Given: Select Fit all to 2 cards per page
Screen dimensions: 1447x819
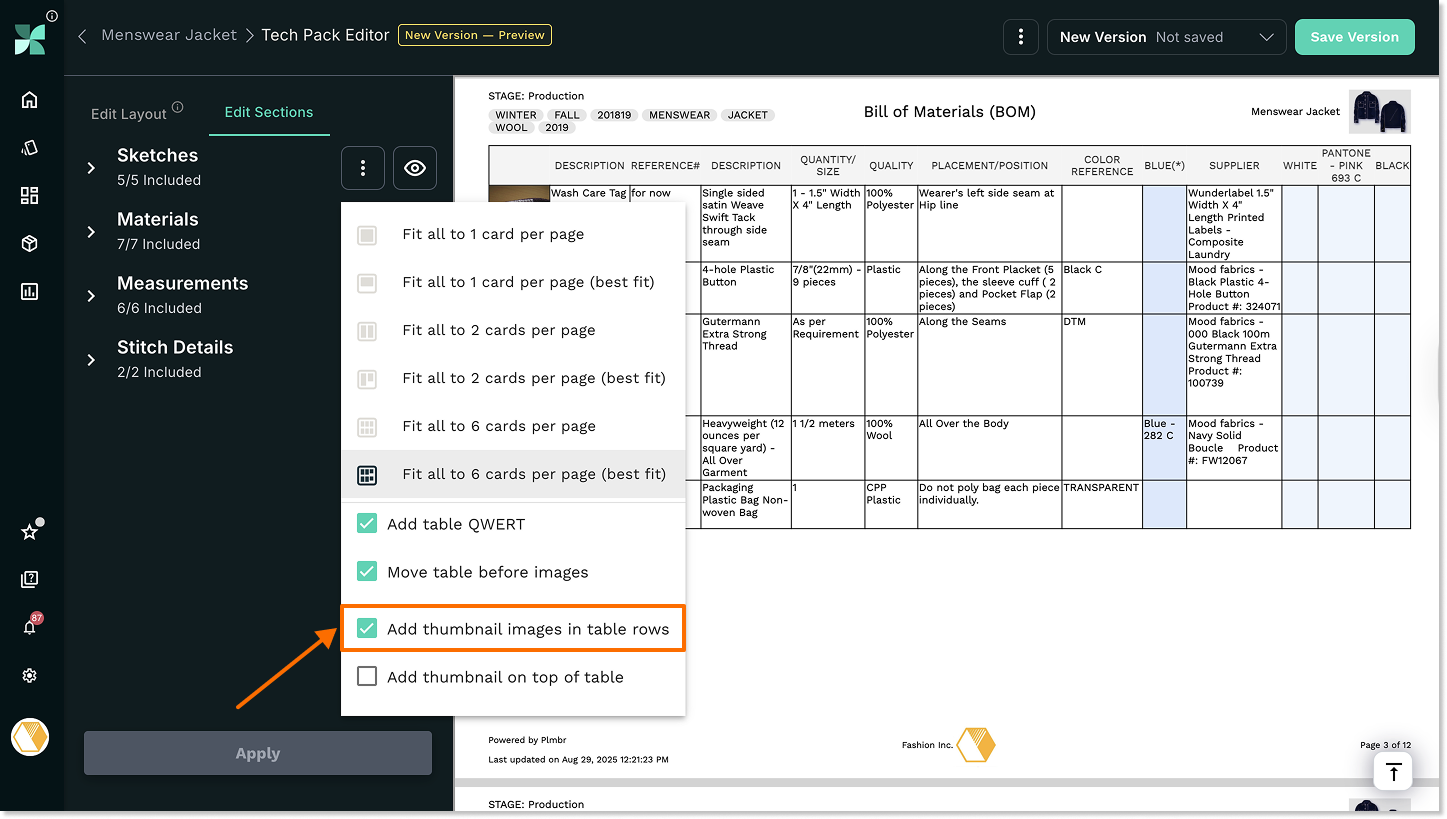Looking at the screenshot, I should pos(498,330).
